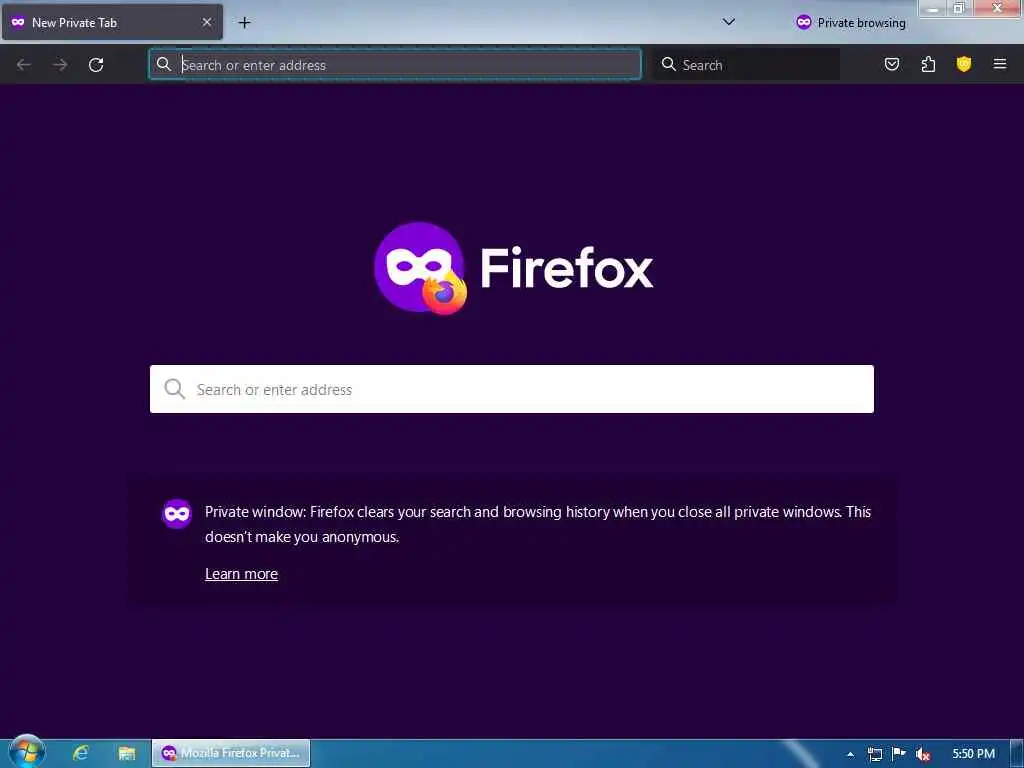The width and height of the screenshot is (1024, 768).
Task: Click the mask icon on the tab
Action: [x=18, y=22]
